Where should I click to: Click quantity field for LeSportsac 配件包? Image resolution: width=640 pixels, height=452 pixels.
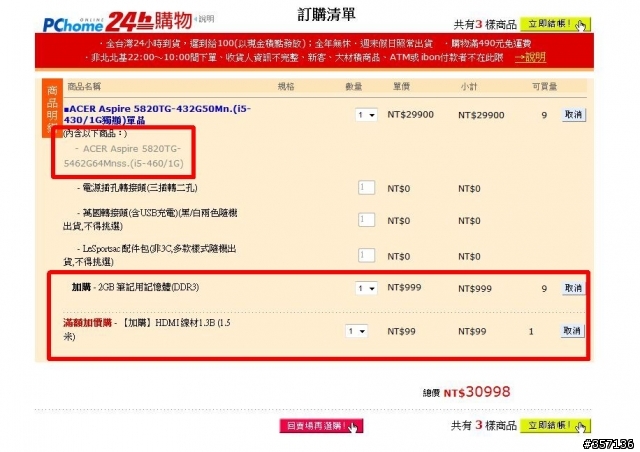[x=366, y=256]
